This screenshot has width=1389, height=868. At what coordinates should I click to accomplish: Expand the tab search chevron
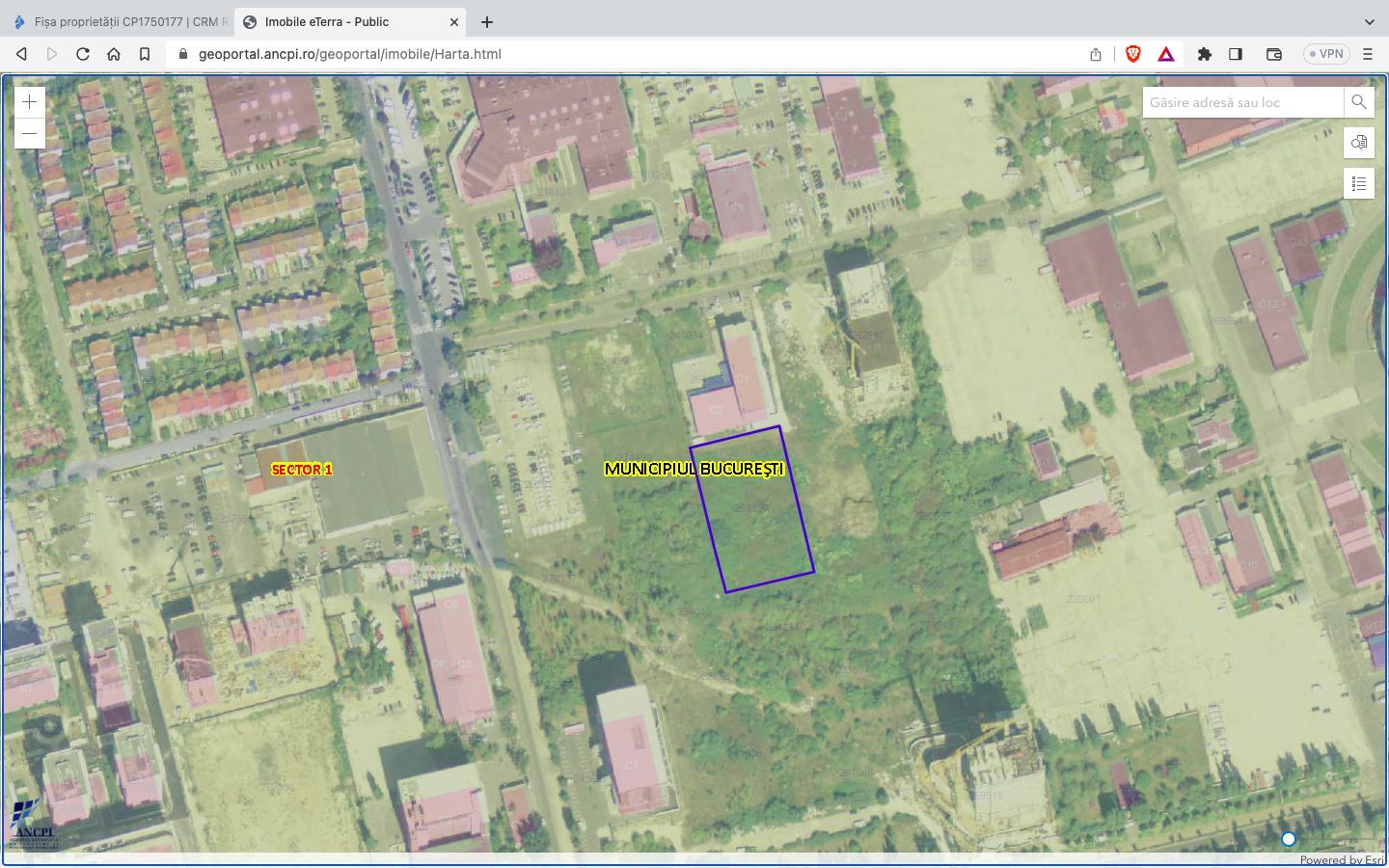(x=1369, y=21)
